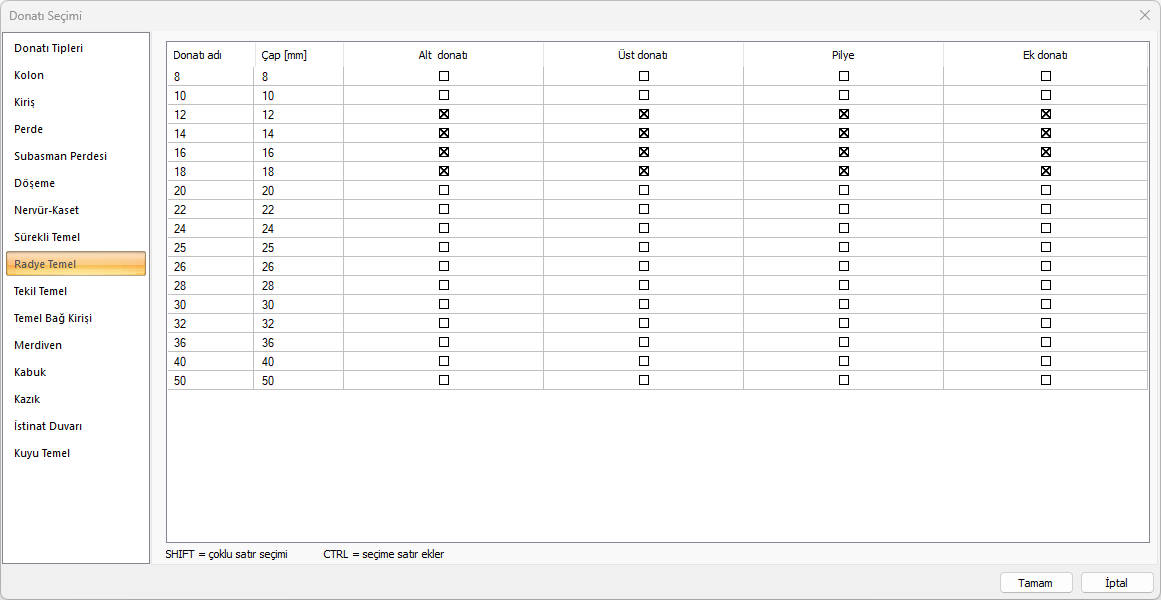Open the Kolon reinforcement category
1161x600 pixels.
click(x=29, y=75)
